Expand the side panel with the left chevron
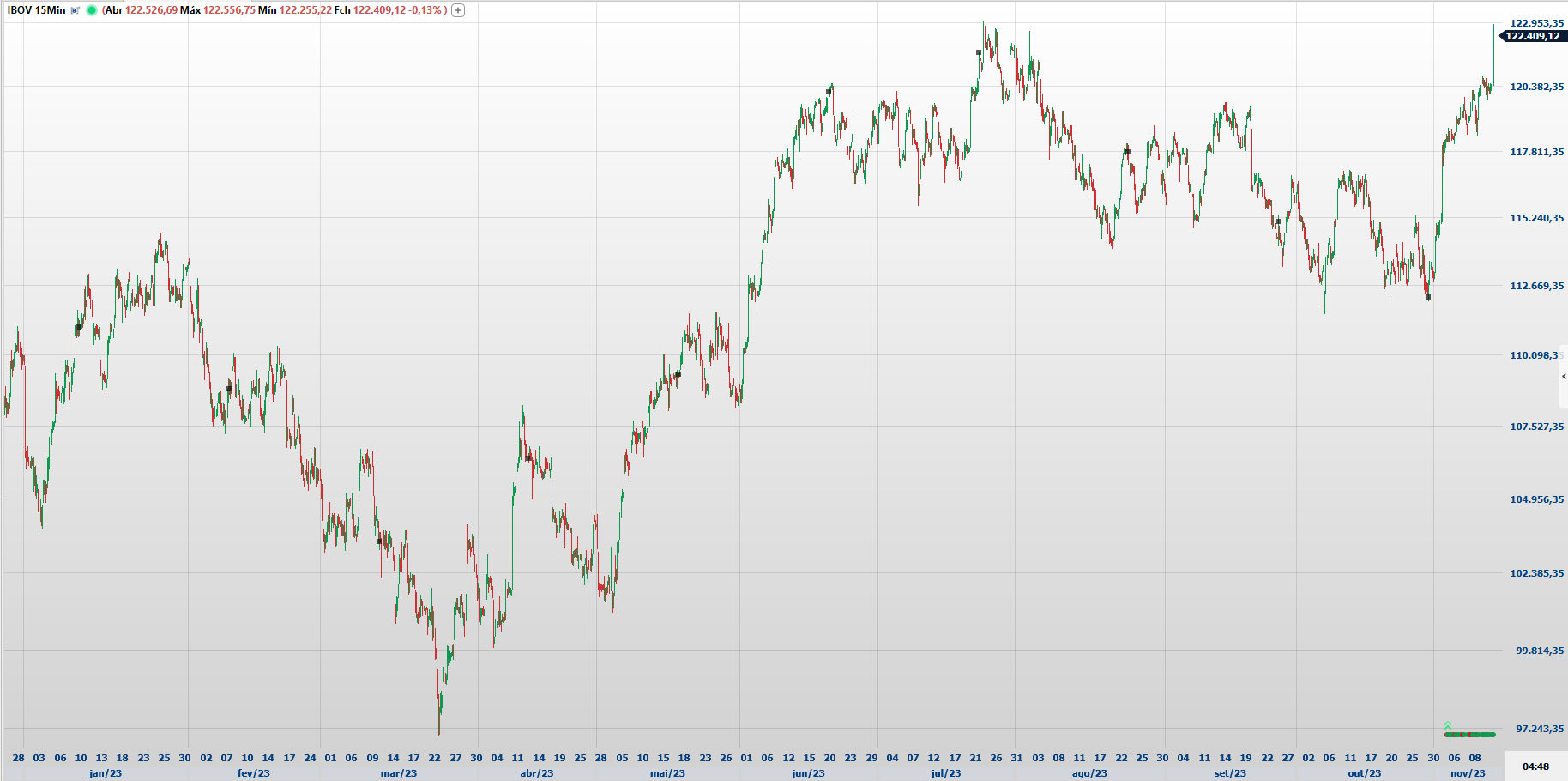 pos(1563,377)
